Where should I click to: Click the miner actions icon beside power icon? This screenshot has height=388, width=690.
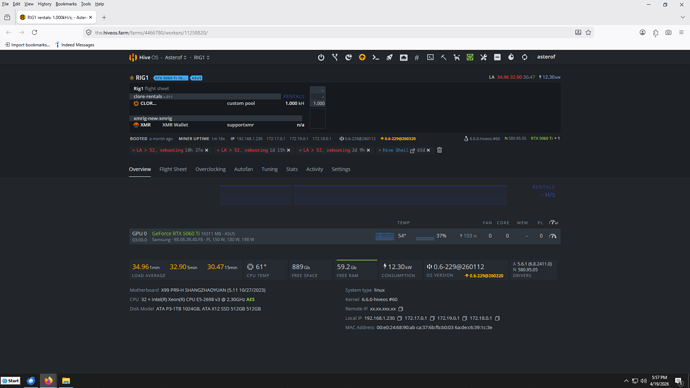(x=349, y=57)
